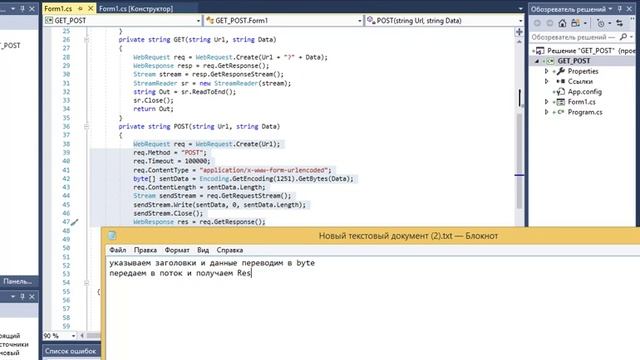Open Solution Explorer window options dropdown arrow

[610, 9]
